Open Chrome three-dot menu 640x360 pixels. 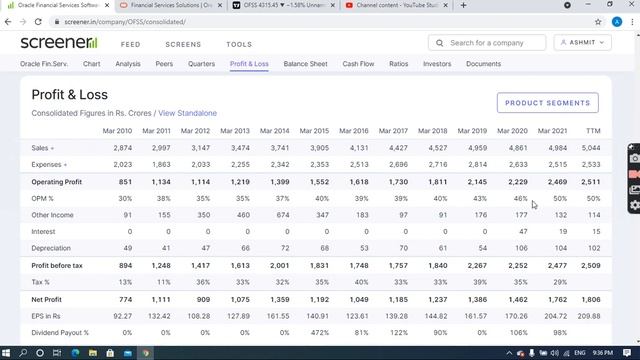pos(632,22)
